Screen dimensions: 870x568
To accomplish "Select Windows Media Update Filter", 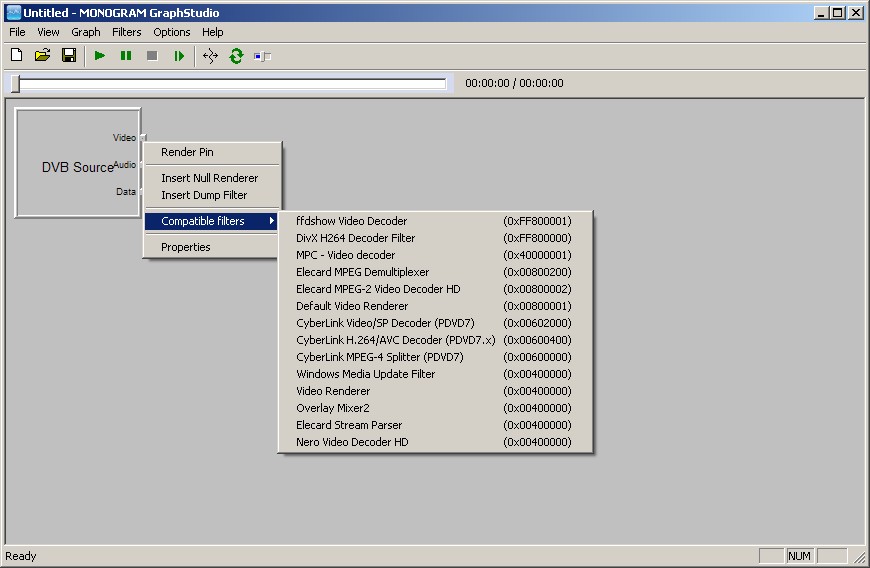I will click(436, 374).
